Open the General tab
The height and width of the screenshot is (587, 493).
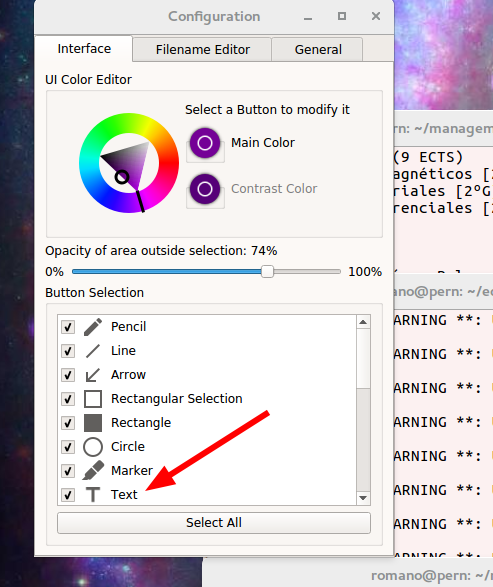pyautogui.click(x=318, y=49)
